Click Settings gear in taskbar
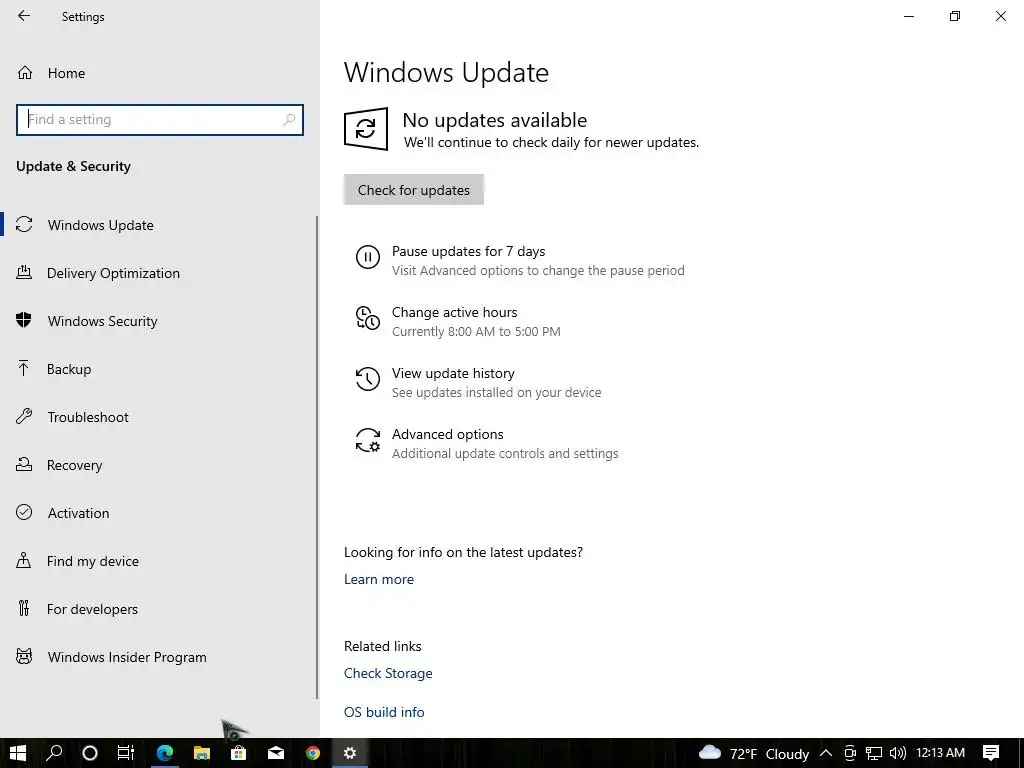 coord(350,753)
